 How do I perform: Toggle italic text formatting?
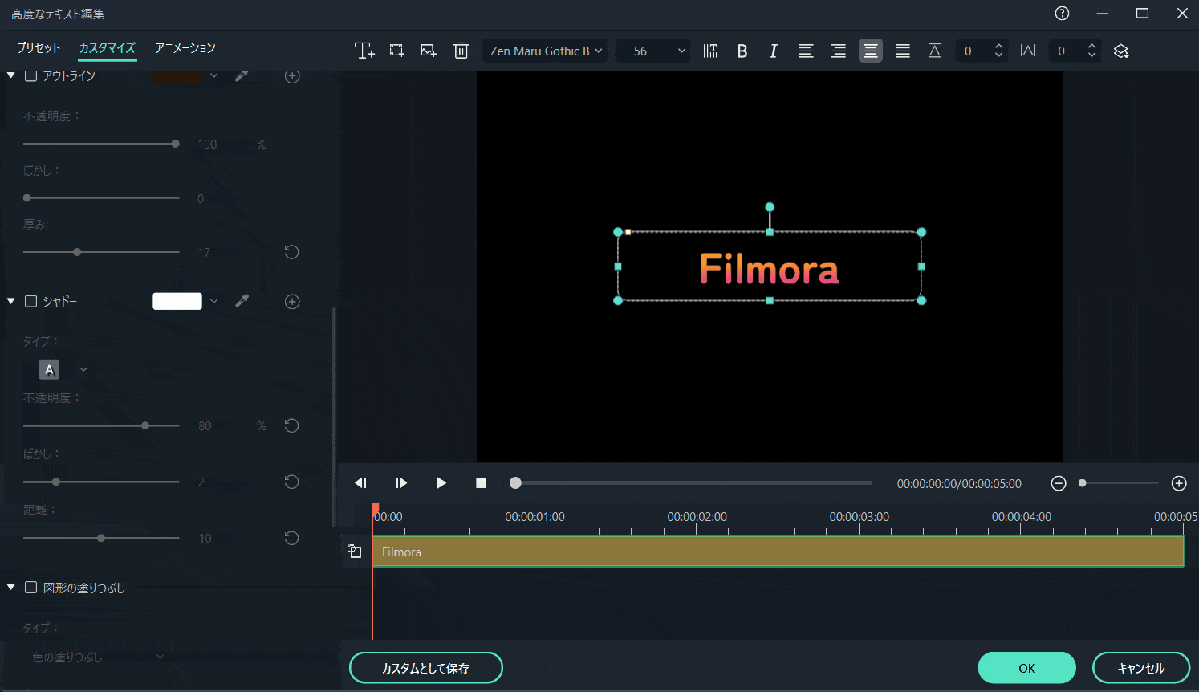pos(773,51)
